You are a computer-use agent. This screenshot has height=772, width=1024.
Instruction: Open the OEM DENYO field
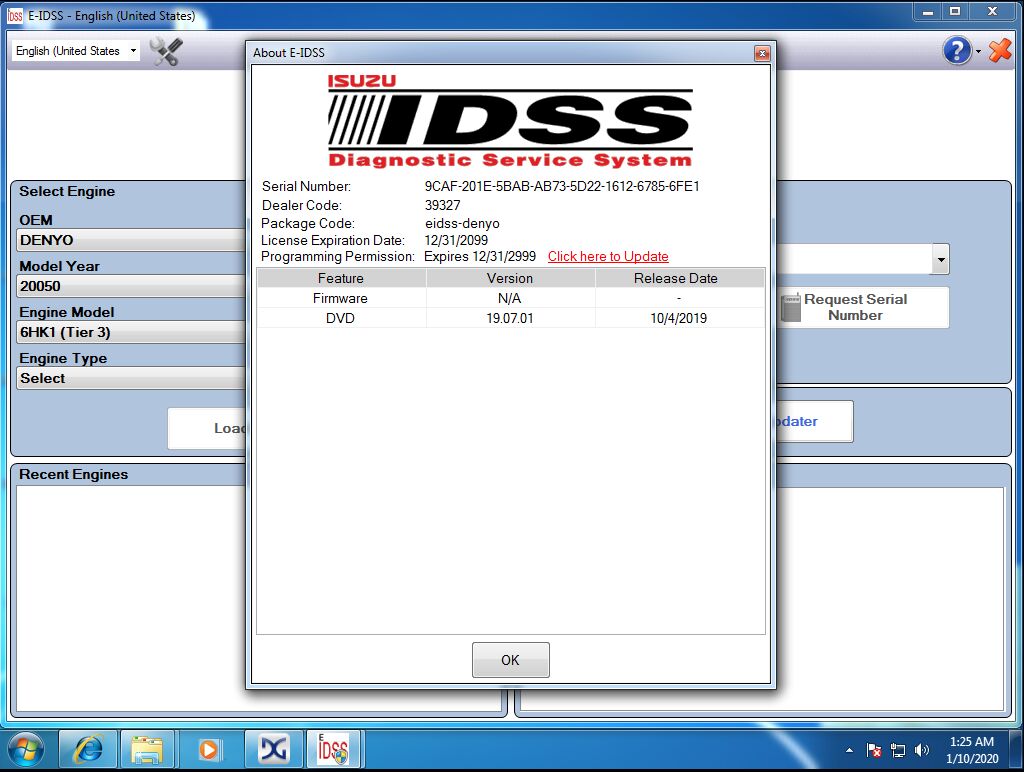click(131, 240)
